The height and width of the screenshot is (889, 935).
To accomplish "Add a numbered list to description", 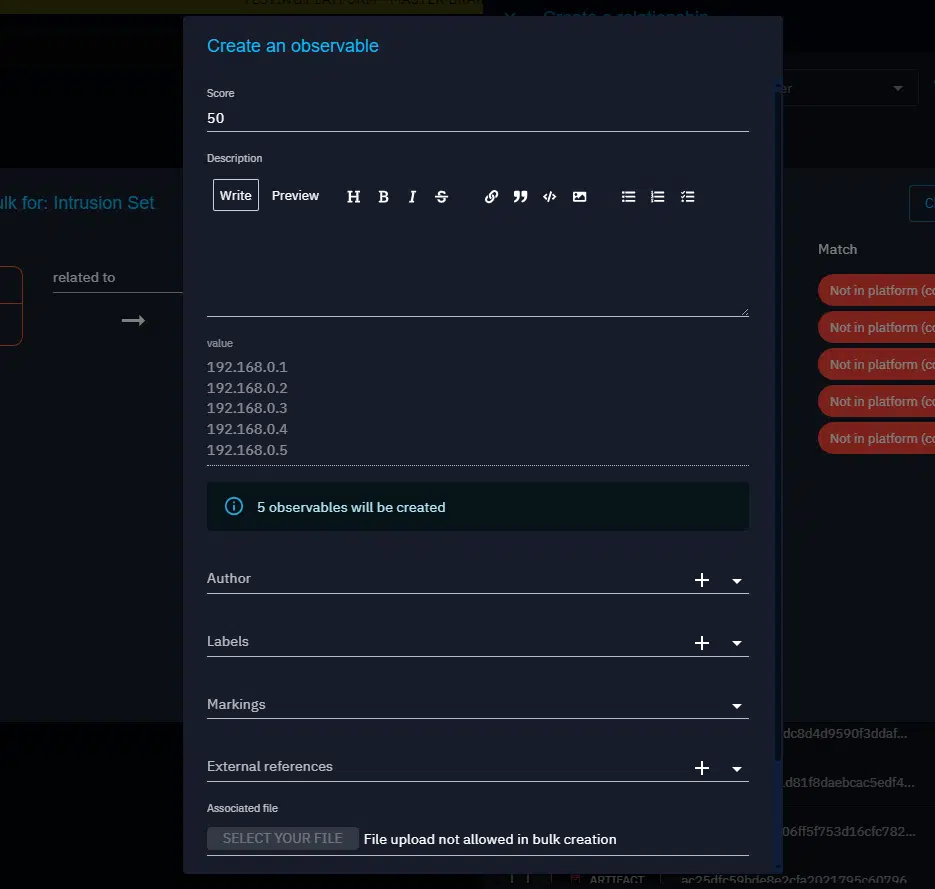I will click(657, 197).
